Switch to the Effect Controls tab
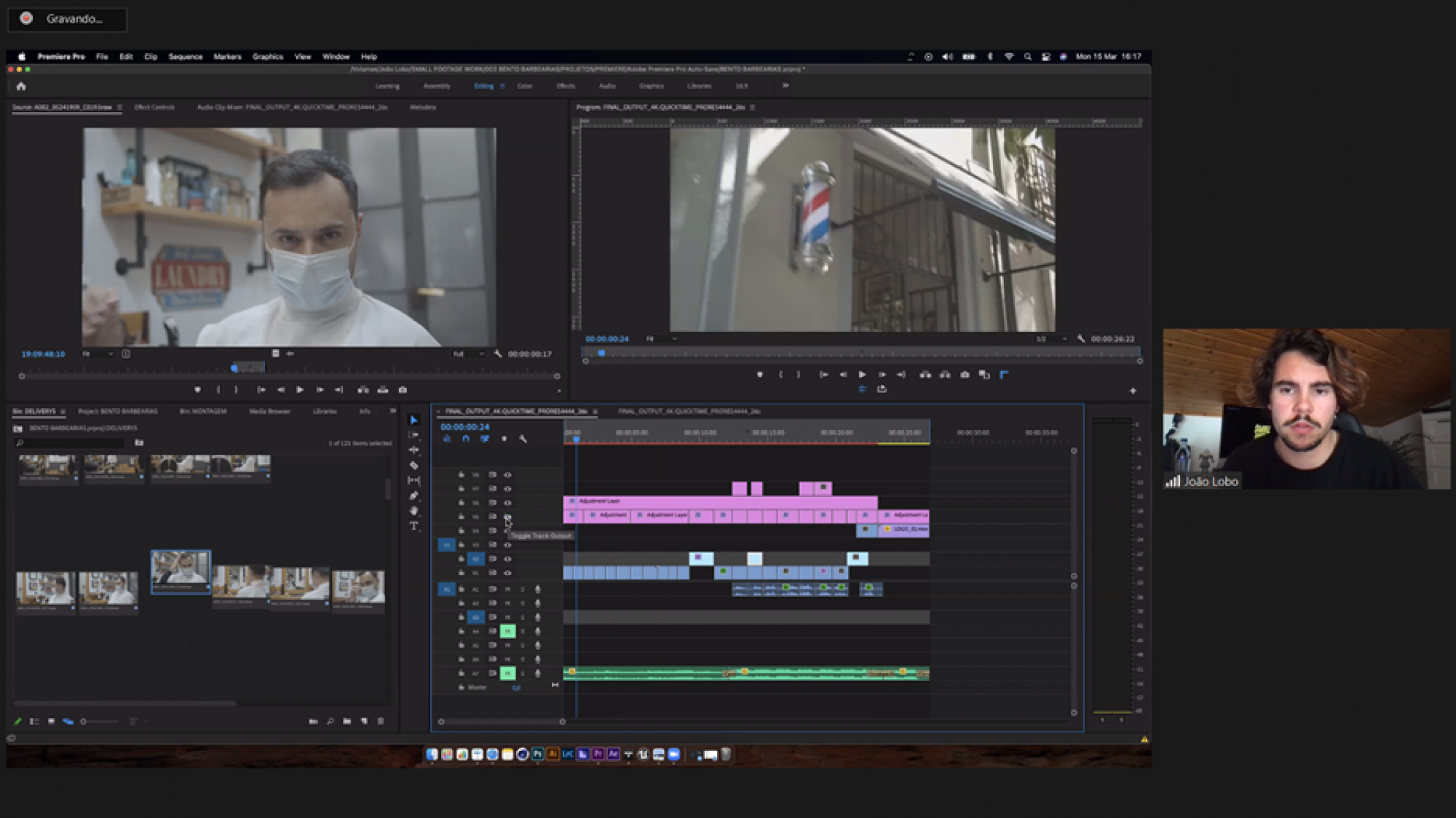Image resolution: width=1456 pixels, height=818 pixels. (x=154, y=107)
